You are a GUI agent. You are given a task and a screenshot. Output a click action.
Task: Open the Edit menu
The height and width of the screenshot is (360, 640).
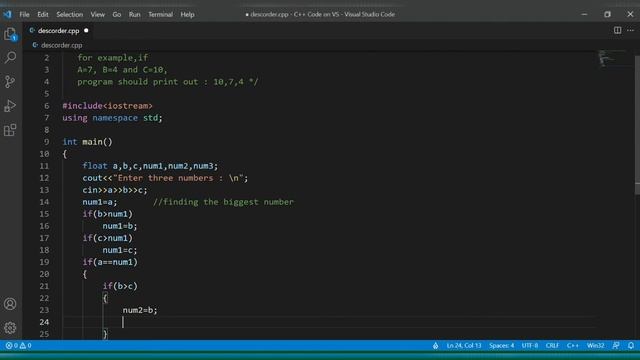tap(43, 14)
